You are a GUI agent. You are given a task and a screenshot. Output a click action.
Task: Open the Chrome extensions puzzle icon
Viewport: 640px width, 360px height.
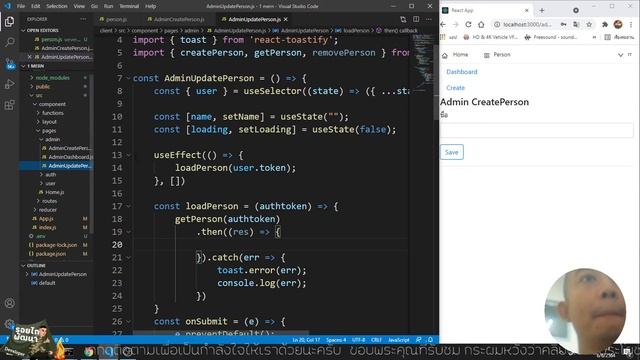(605, 24)
